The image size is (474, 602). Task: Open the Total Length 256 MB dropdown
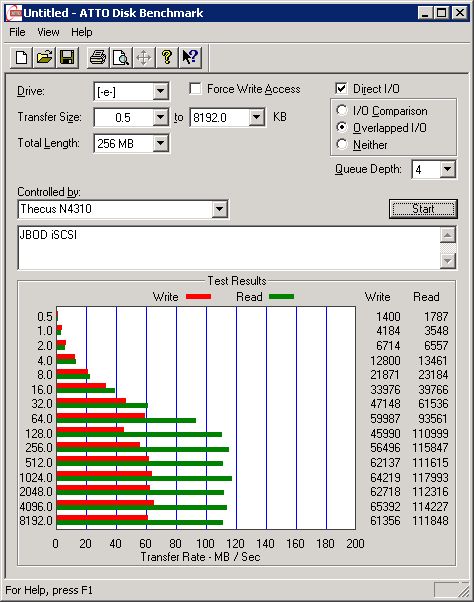pos(160,144)
